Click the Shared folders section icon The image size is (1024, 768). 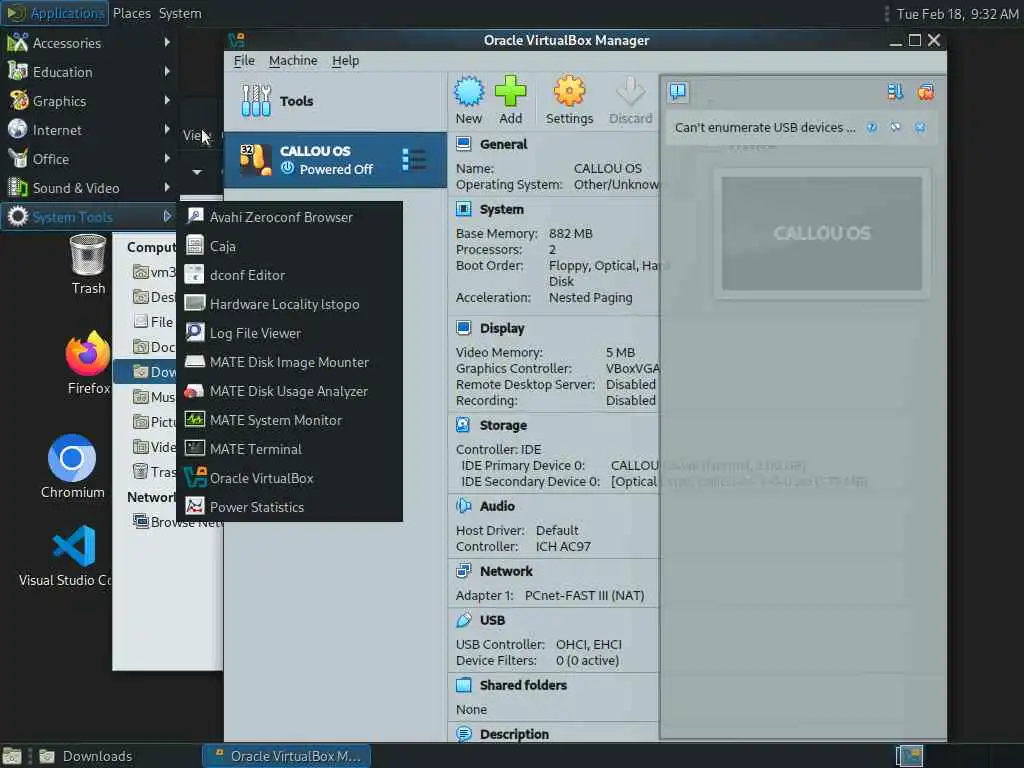point(463,685)
